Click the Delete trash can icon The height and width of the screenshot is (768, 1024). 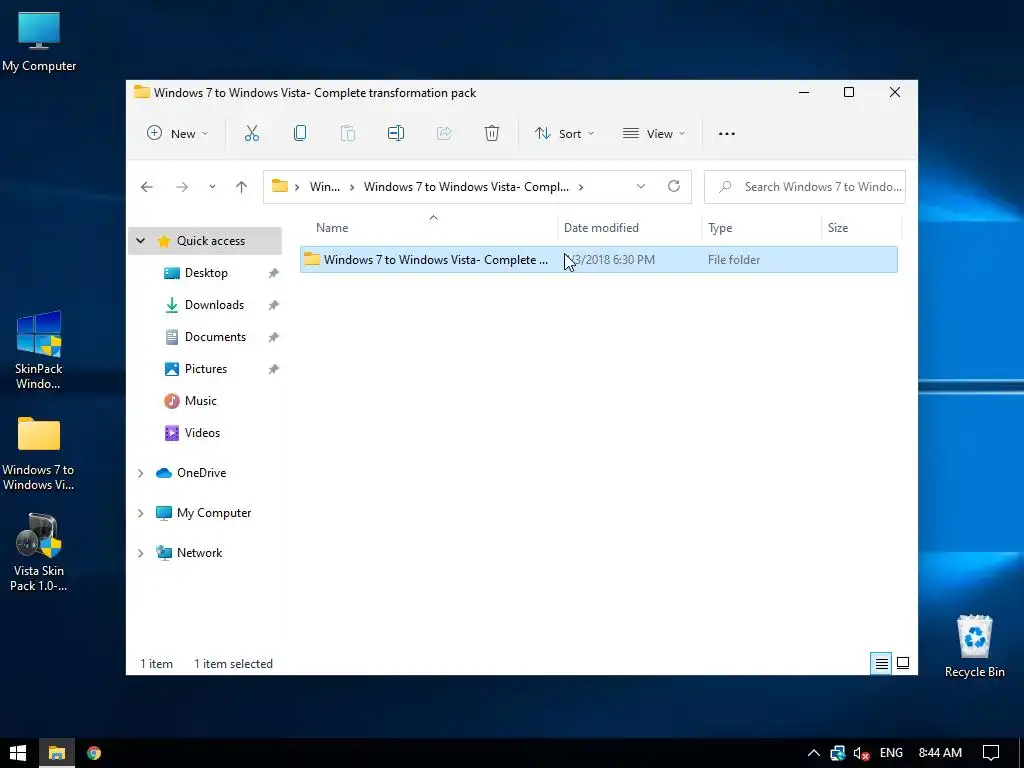click(492, 133)
